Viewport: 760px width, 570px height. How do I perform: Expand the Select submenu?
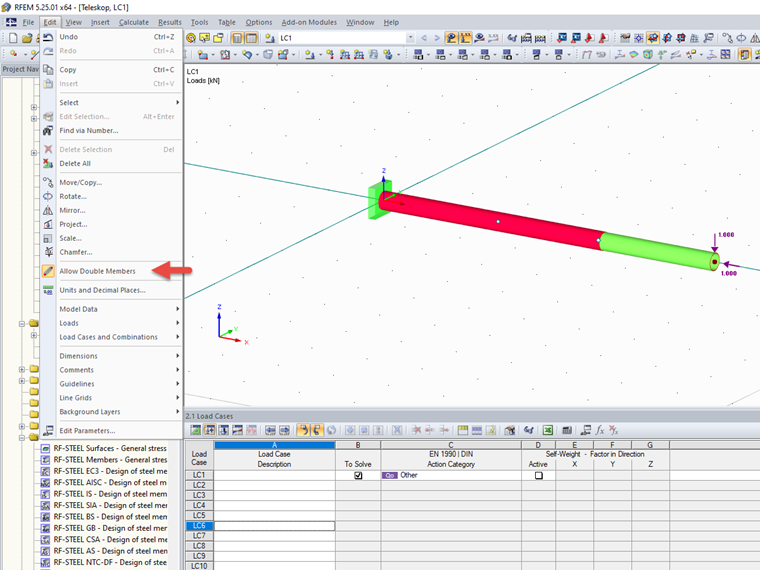click(111, 103)
